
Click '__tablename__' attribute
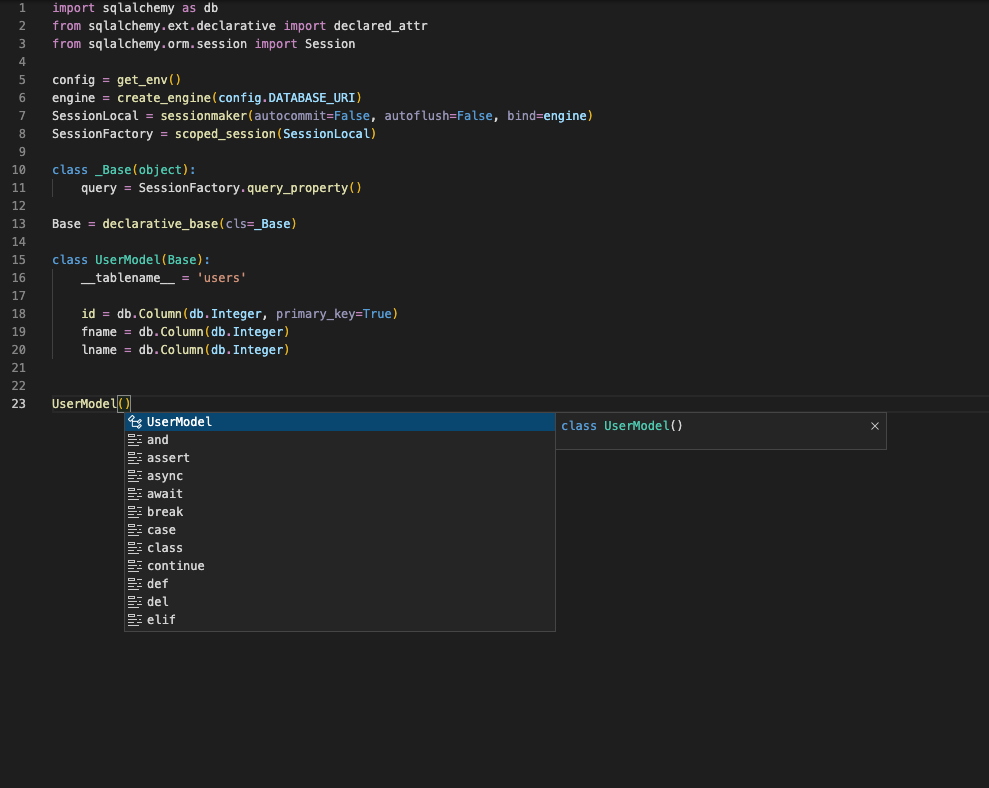[x=128, y=278]
